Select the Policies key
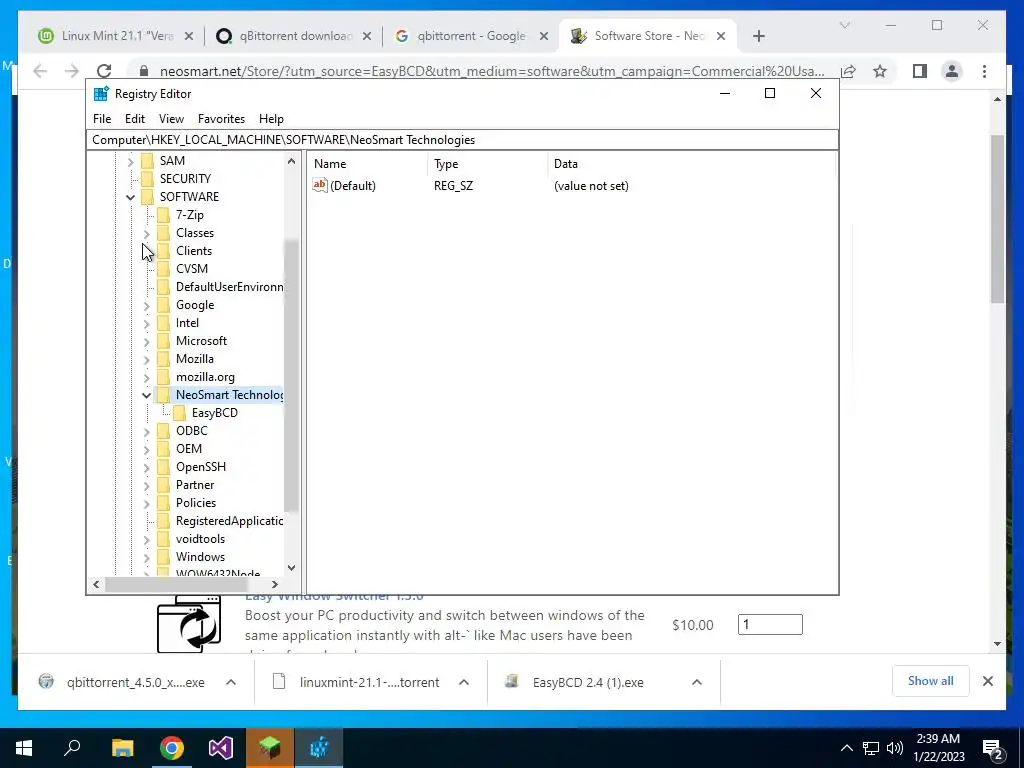 [x=196, y=503]
